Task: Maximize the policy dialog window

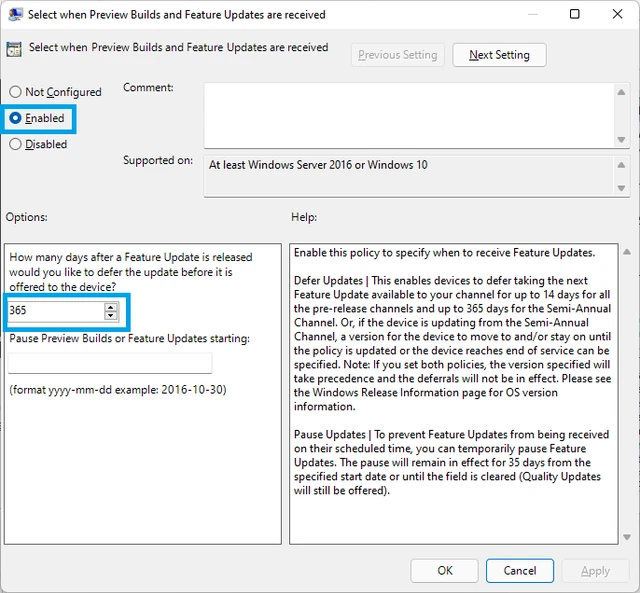Action: 574,14
